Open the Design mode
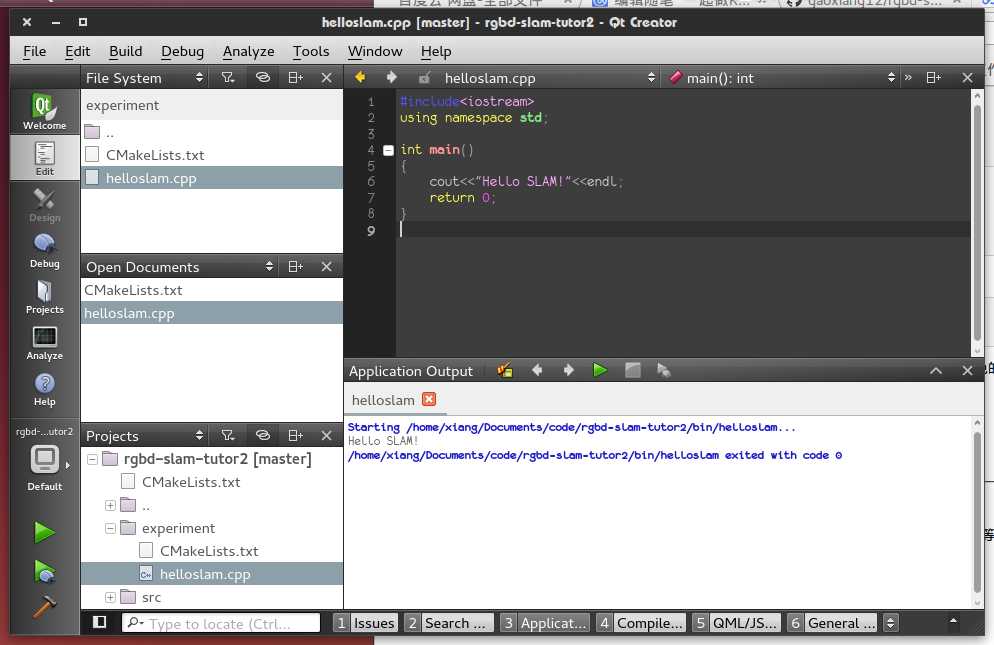 pyautogui.click(x=44, y=204)
